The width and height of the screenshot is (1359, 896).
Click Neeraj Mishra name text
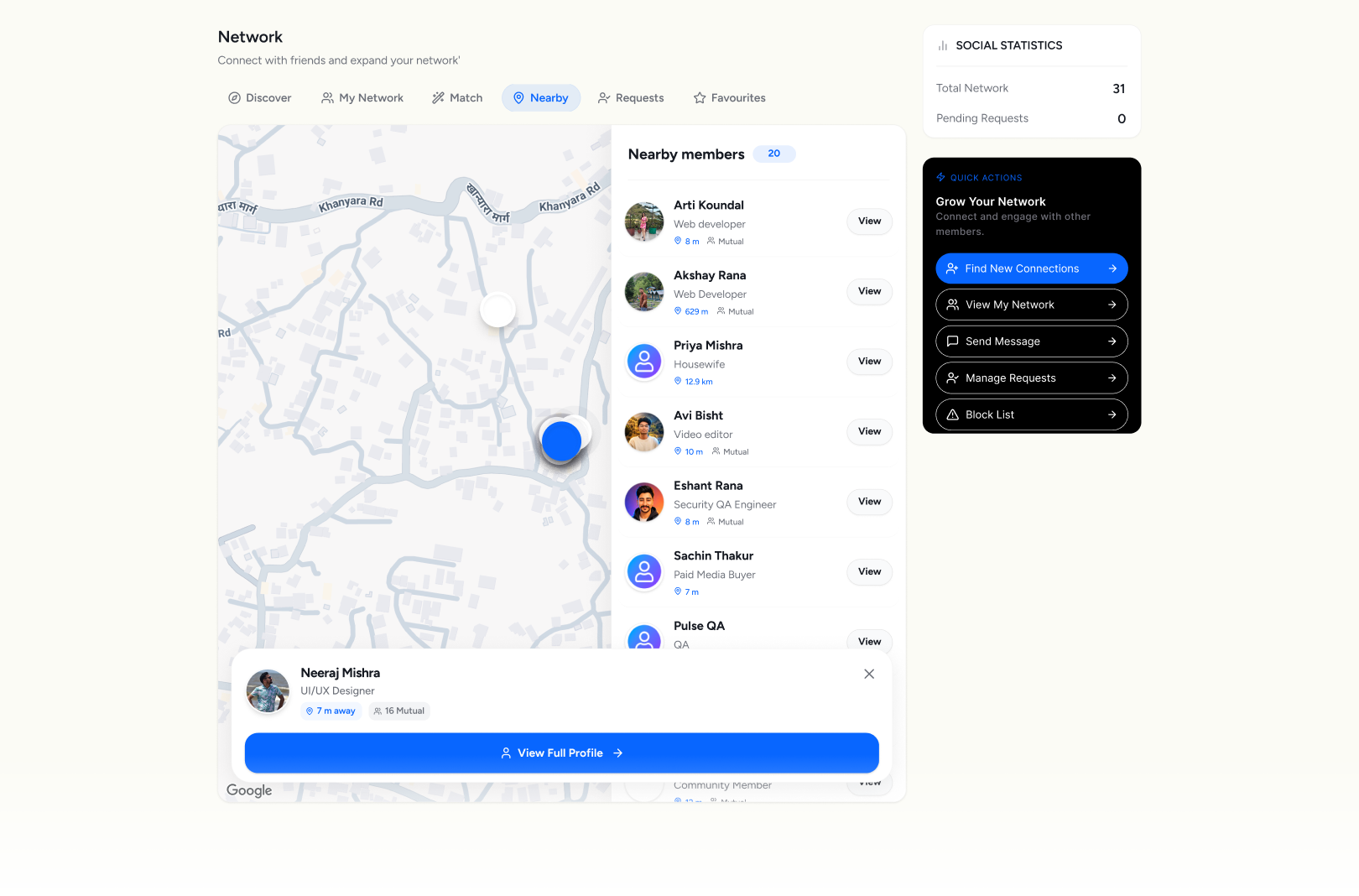pos(341,673)
